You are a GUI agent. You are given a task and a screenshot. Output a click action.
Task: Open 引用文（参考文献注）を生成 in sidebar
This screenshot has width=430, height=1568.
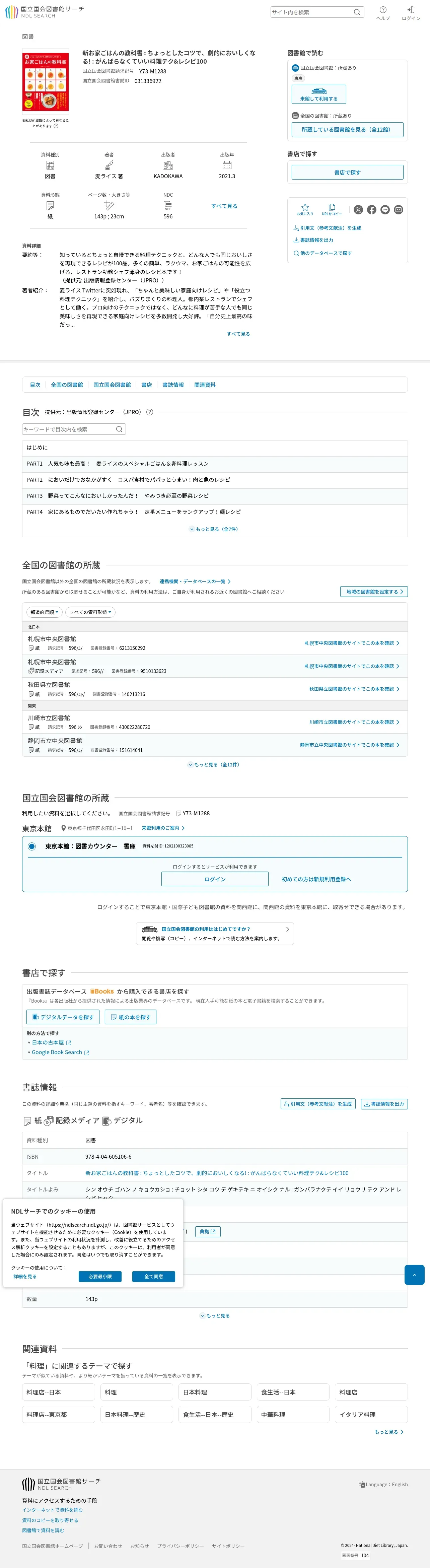[327, 228]
